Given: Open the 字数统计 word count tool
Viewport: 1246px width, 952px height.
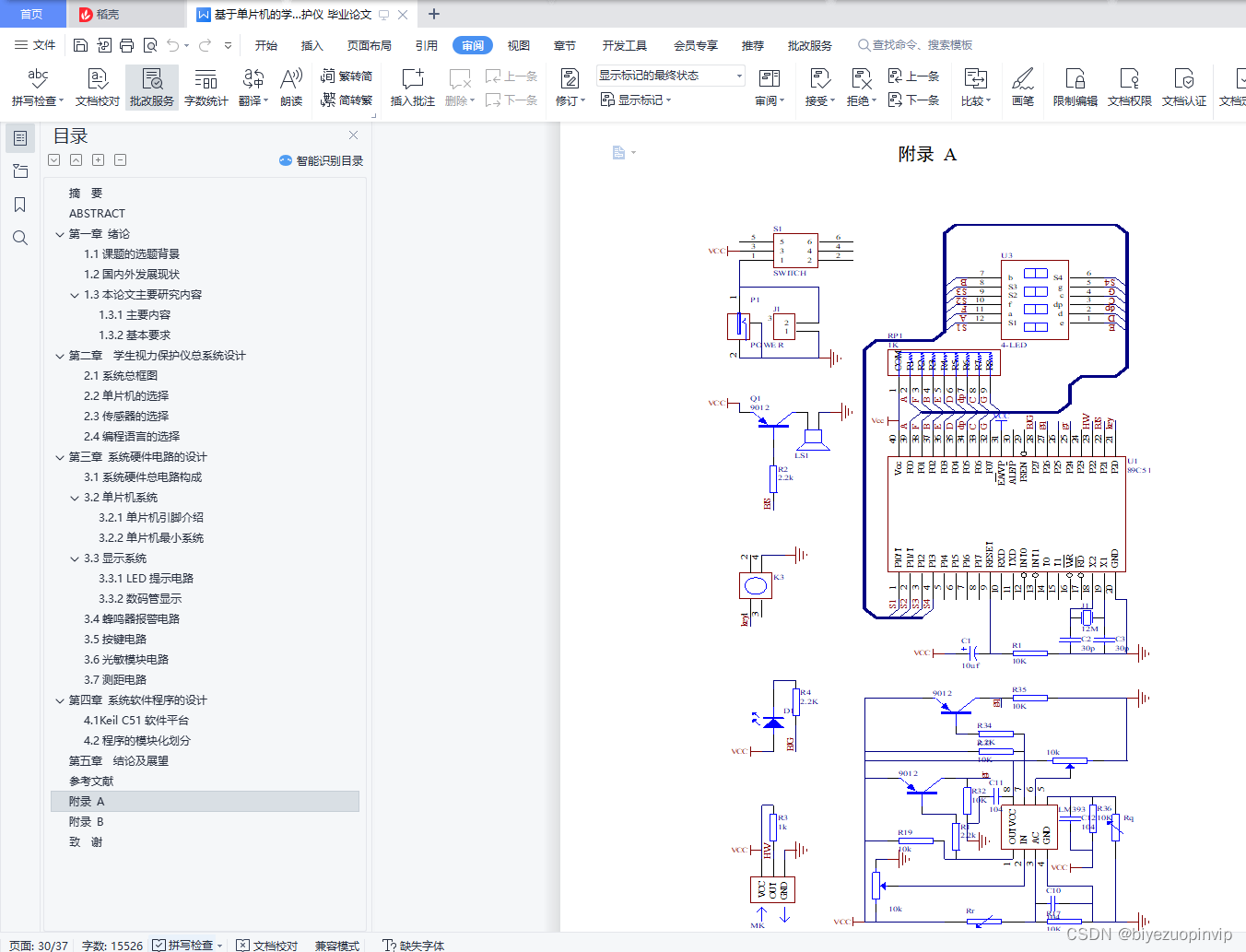Looking at the screenshot, I should (x=206, y=88).
